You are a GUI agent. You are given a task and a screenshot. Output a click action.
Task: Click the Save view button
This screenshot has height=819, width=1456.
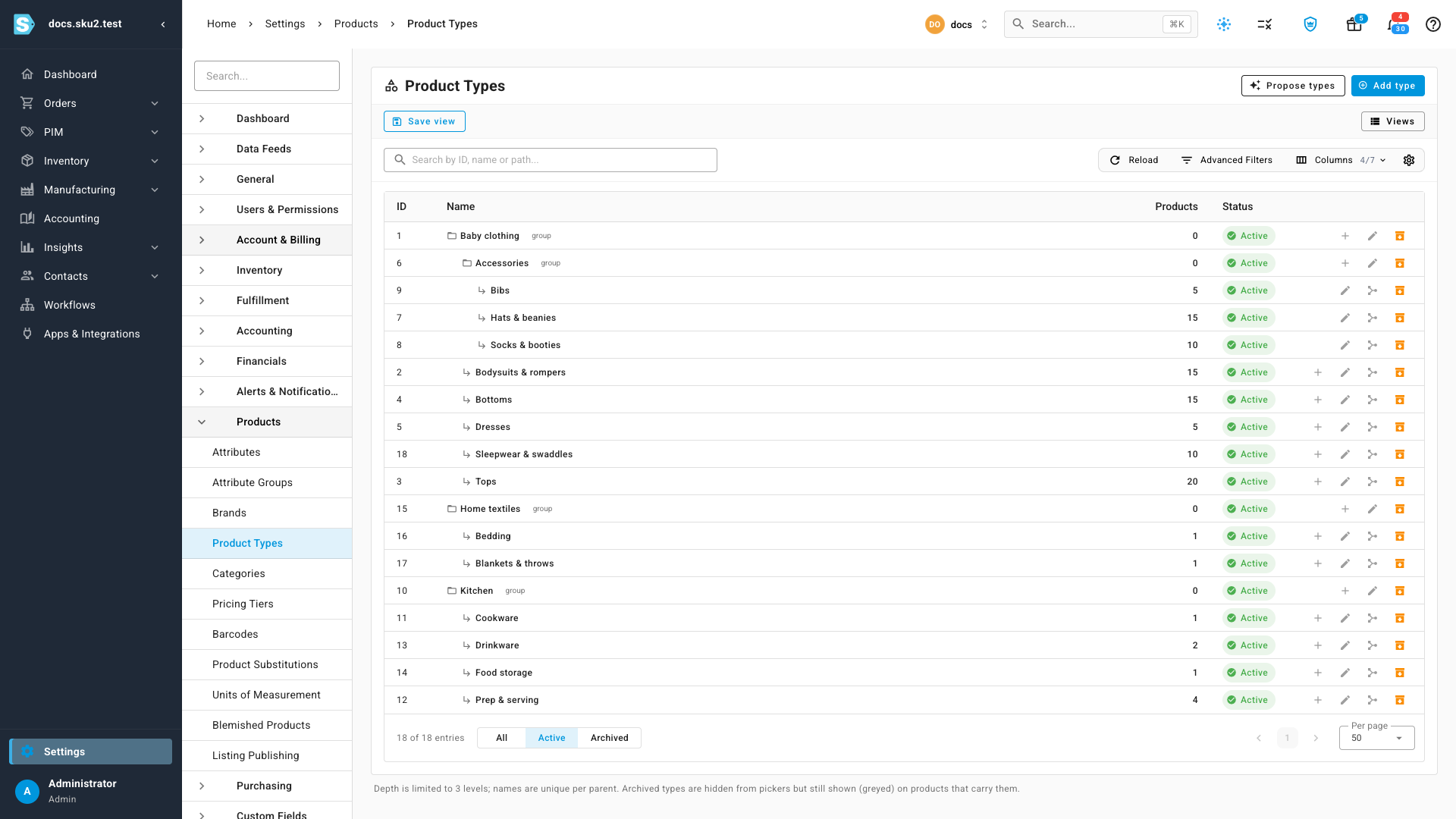(x=425, y=121)
